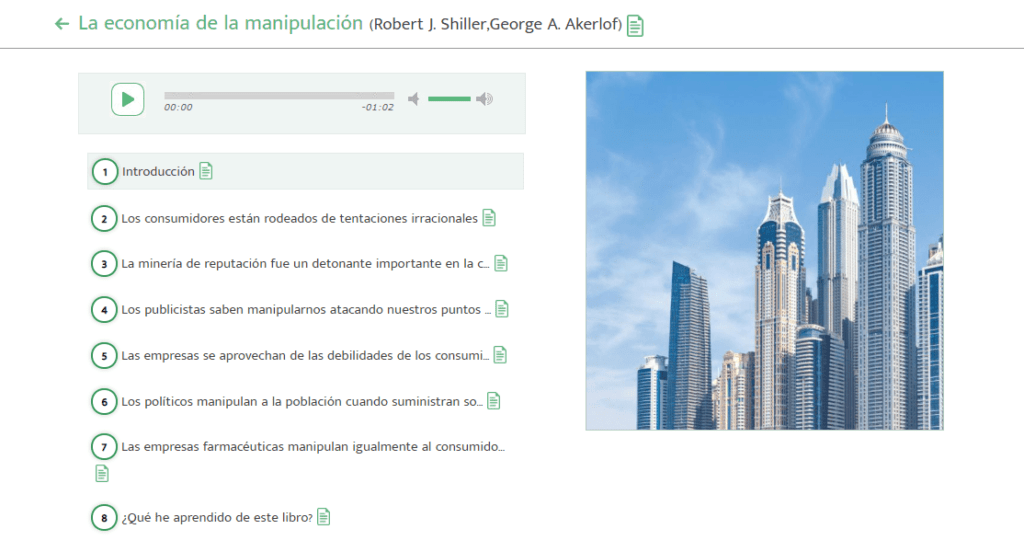This screenshot has height=552, width=1024.
Task: Click the number 6 chapter circle
Action: (x=104, y=402)
